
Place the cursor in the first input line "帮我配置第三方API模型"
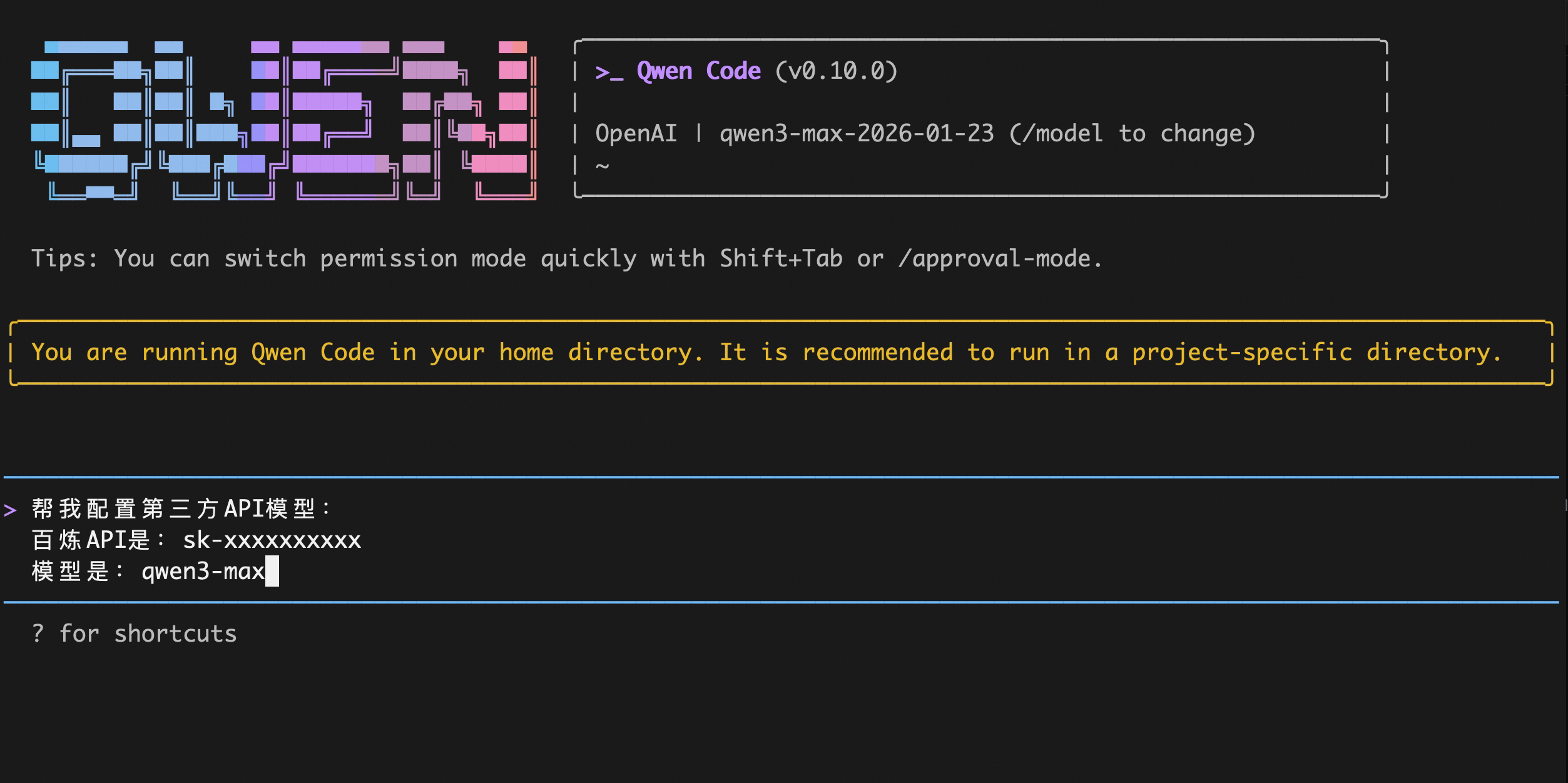tap(180, 508)
